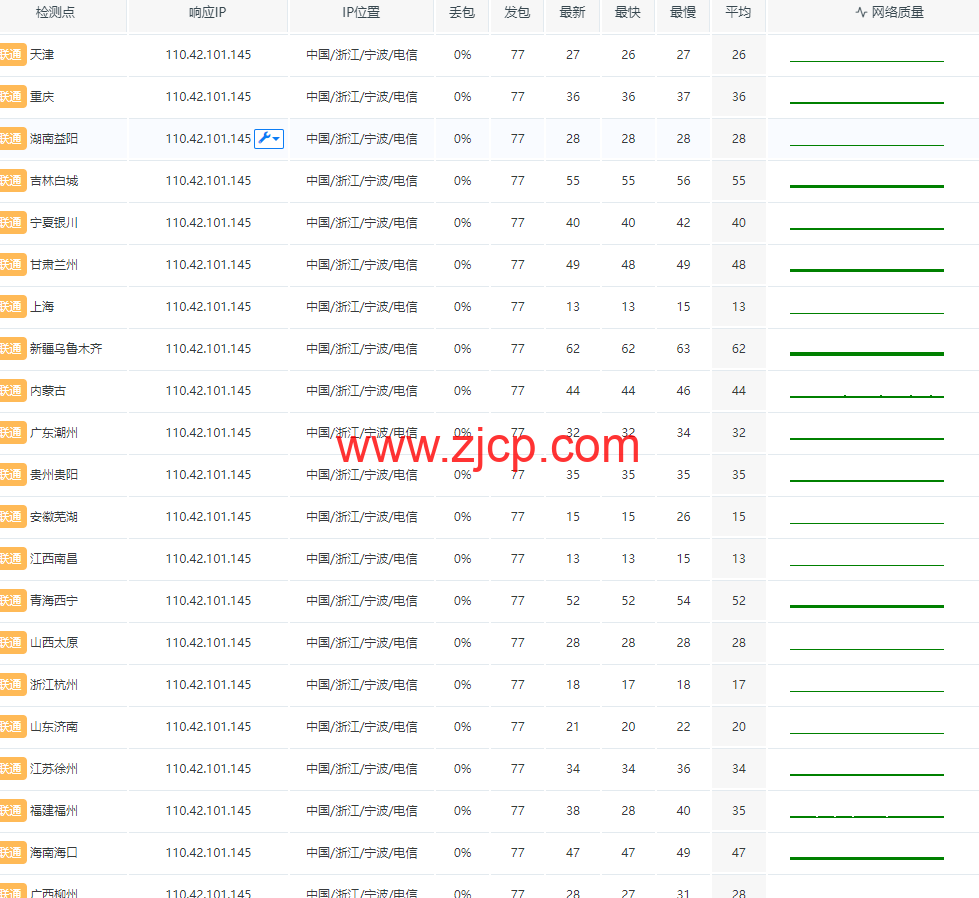The height and width of the screenshot is (898, 979).
Task: Click the 最慢 column header
Action: click(683, 13)
